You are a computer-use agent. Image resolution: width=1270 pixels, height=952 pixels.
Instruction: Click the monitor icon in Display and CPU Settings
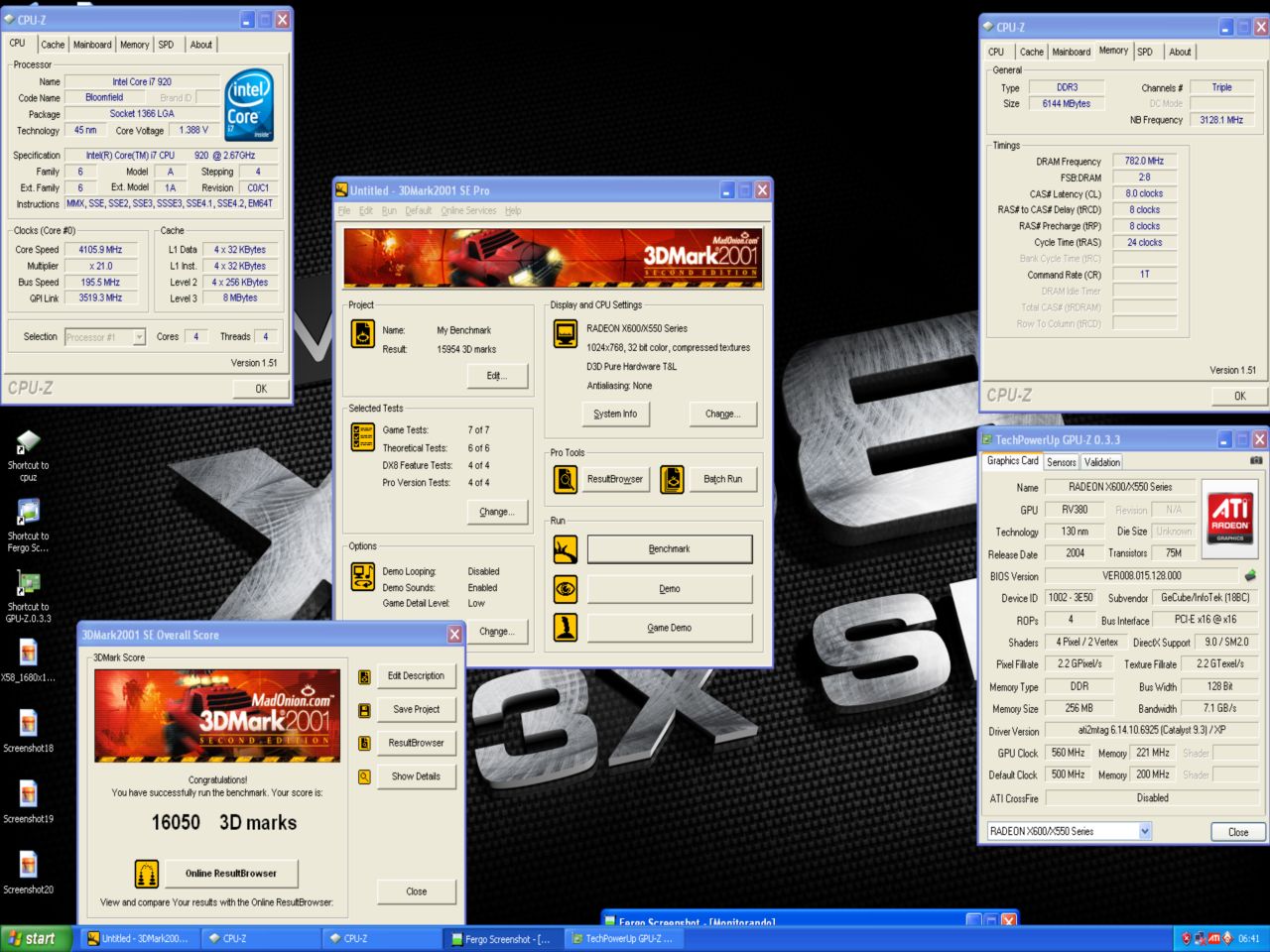pyautogui.click(x=566, y=334)
